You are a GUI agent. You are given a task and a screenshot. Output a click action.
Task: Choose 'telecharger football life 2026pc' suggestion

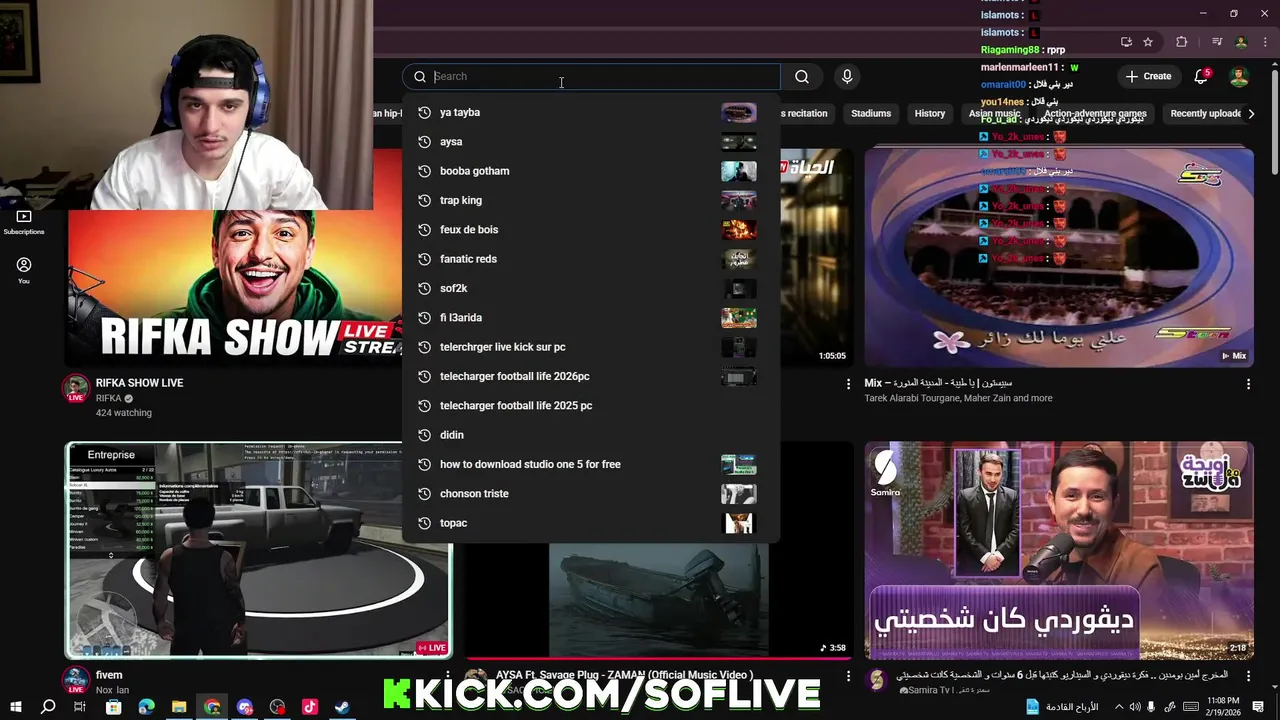(x=590, y=377)
